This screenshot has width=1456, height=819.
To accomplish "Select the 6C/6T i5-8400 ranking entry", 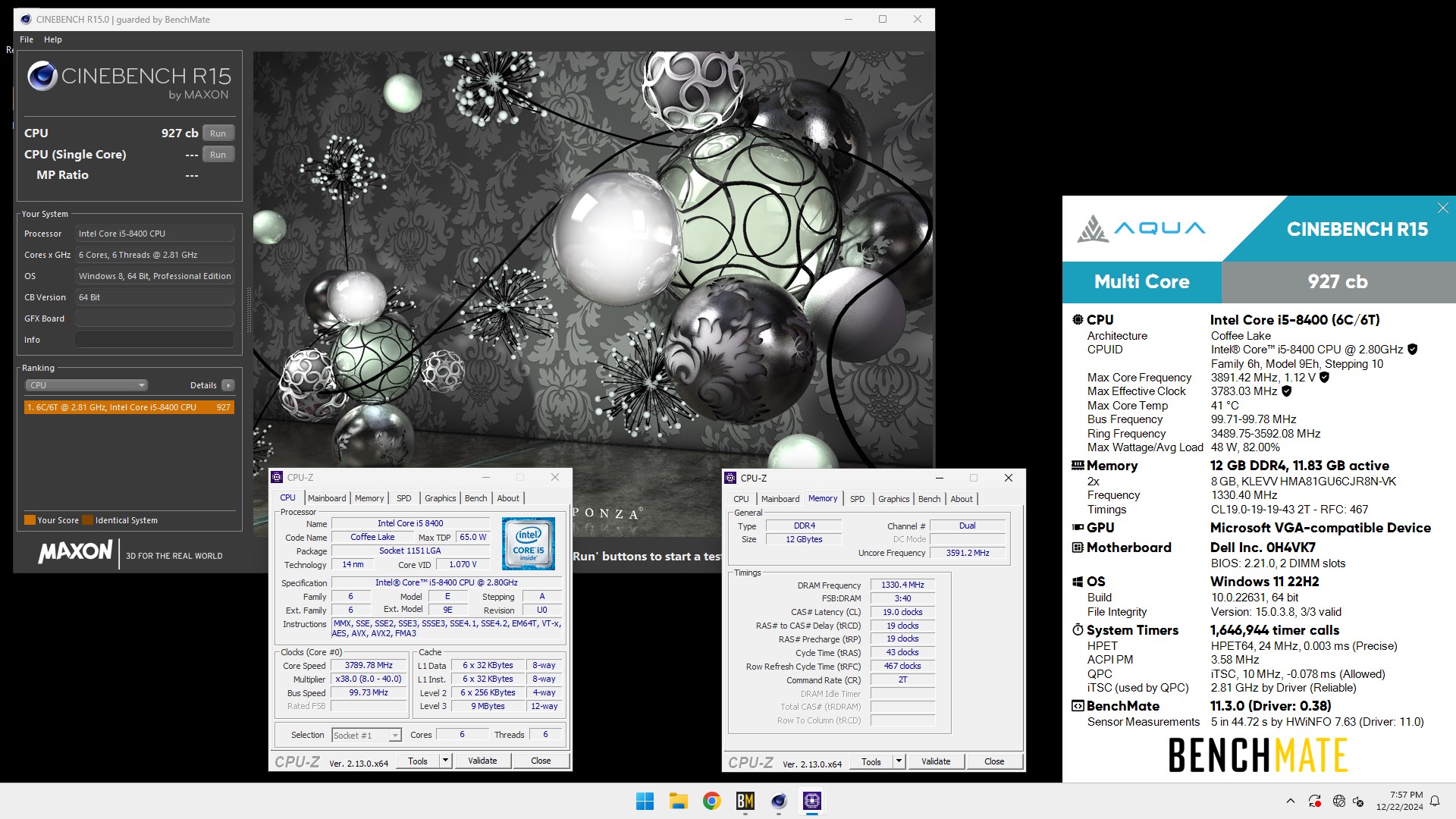I will [129, 407].
